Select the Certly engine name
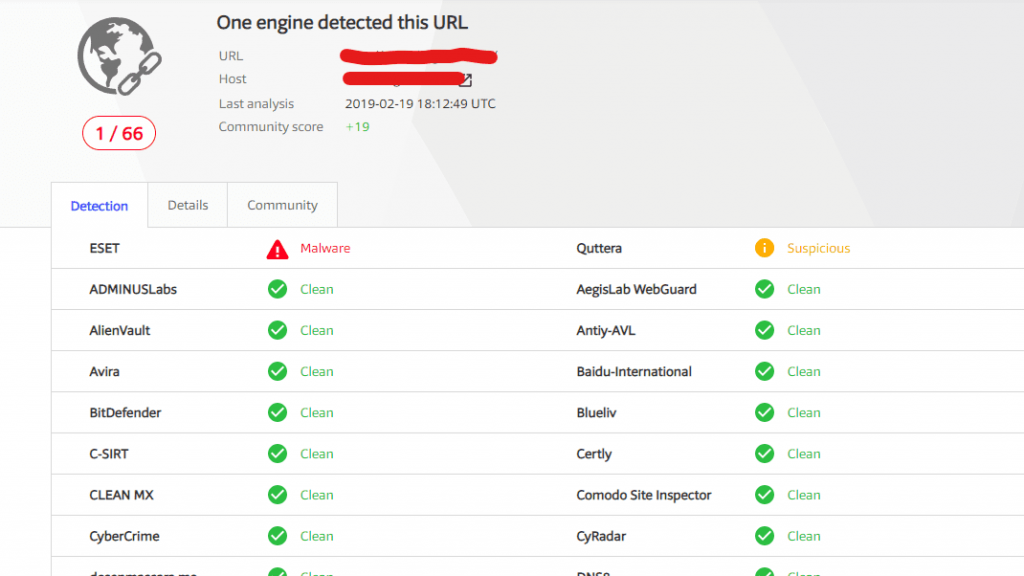Viewport: 1024px width, 576px height. pyautogui.click(x=594, y=454)
